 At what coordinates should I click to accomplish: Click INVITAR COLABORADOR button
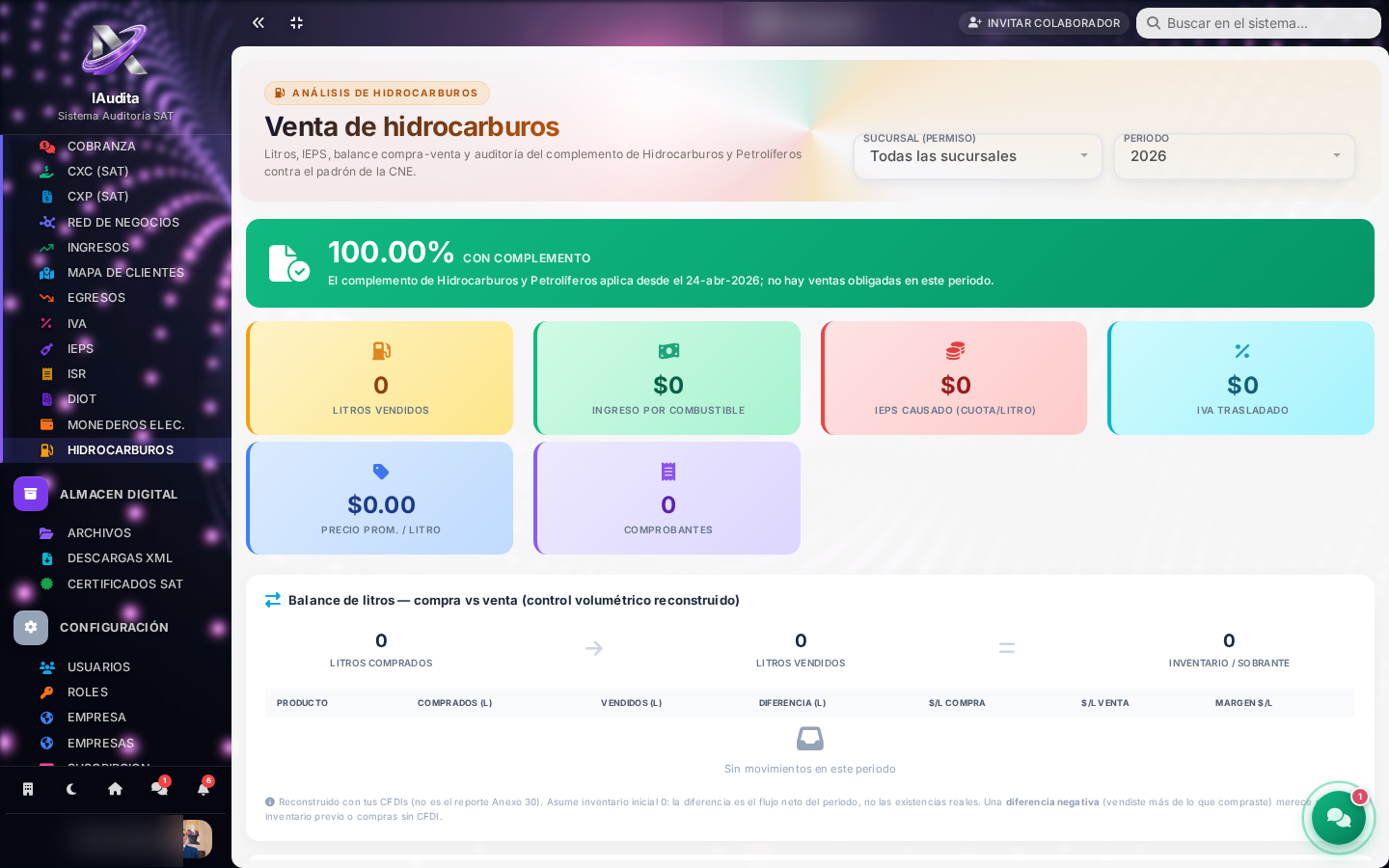coord(1044,23)
